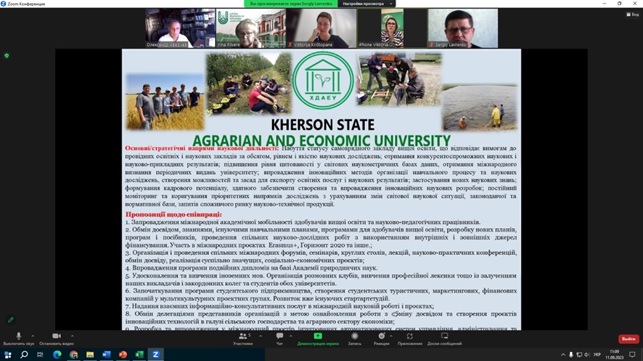Click the green encryption shield icon
643x361 pixels.
click(x=7, y=55)
